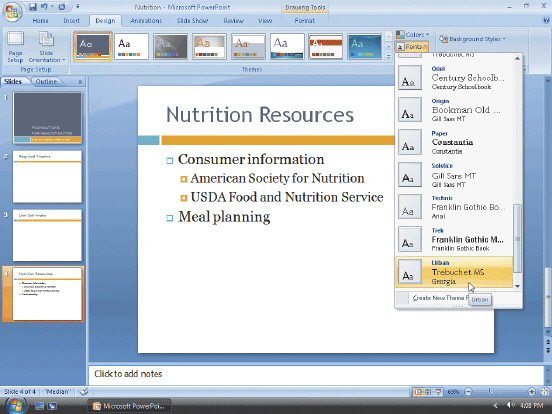Click the taskbar volume speaker icon
Image resolution: width=552 pixels, height=414 pixels.
pyautogui.click(x=511, y=406)
